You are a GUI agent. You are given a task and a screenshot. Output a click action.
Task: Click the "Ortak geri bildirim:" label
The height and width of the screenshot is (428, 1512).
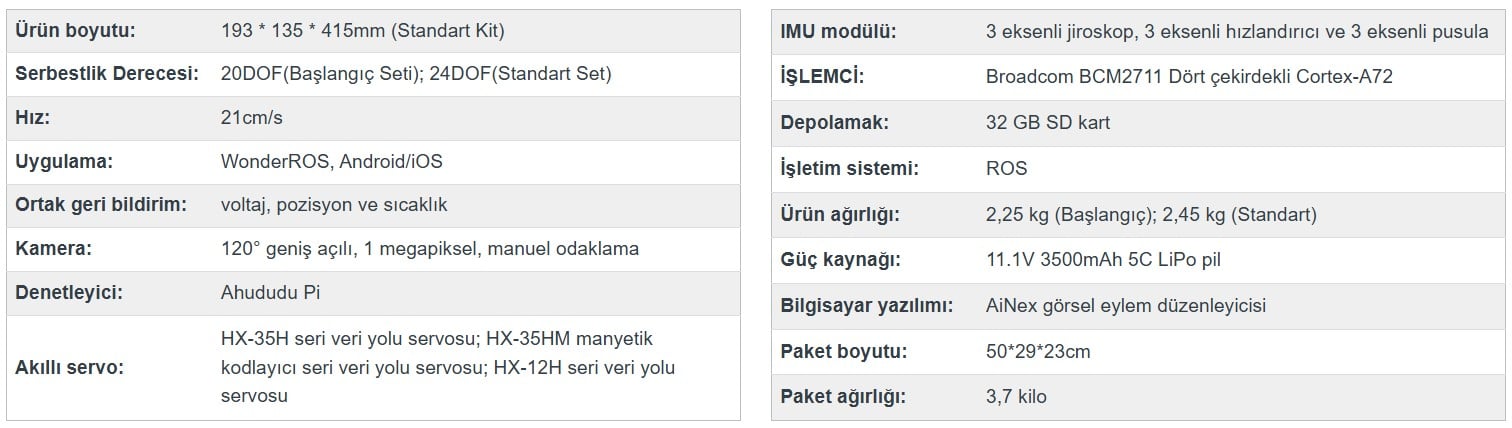click(x=101, y=205)
